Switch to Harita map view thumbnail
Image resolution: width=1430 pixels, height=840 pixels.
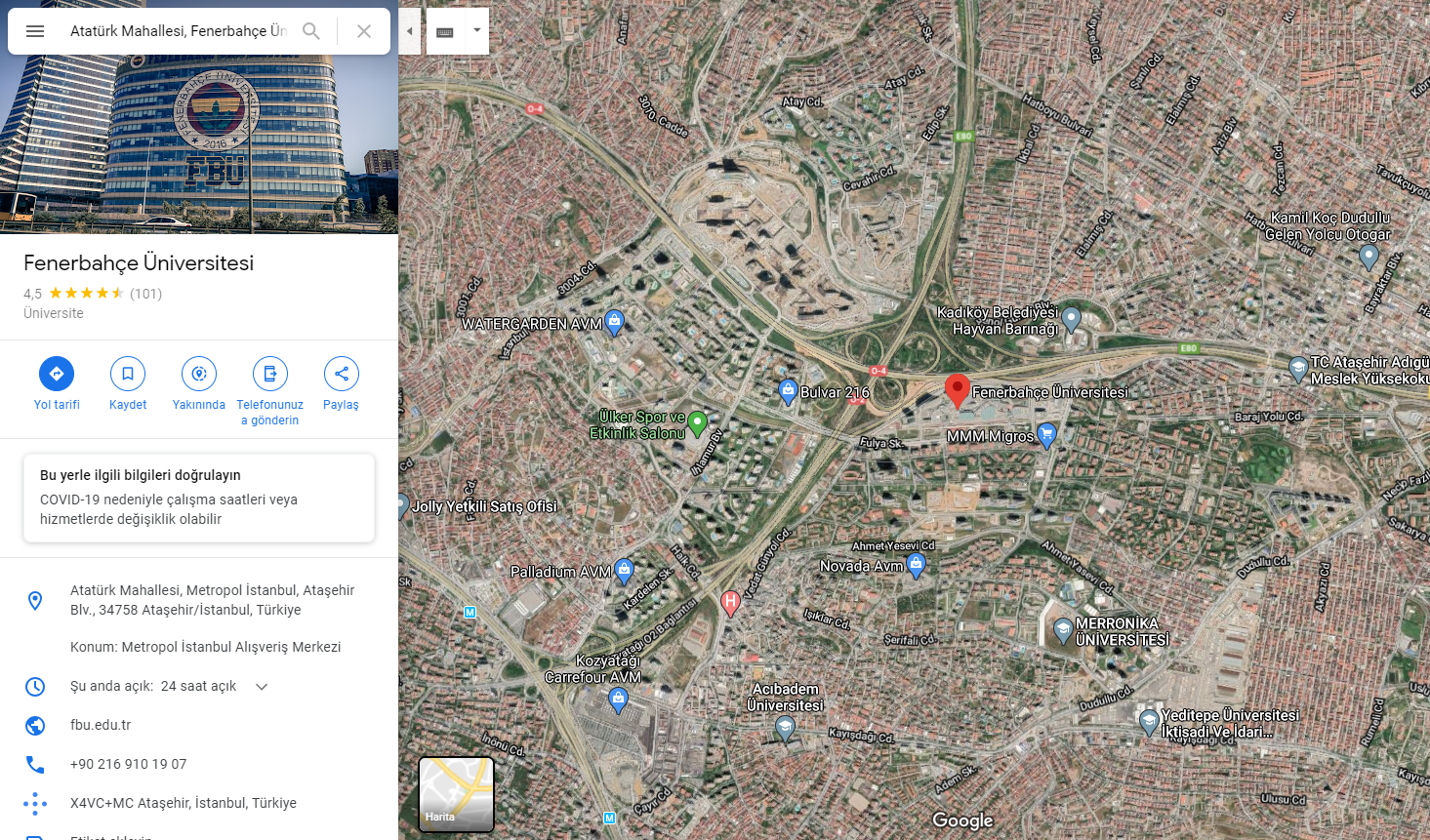tap(456, 794)
